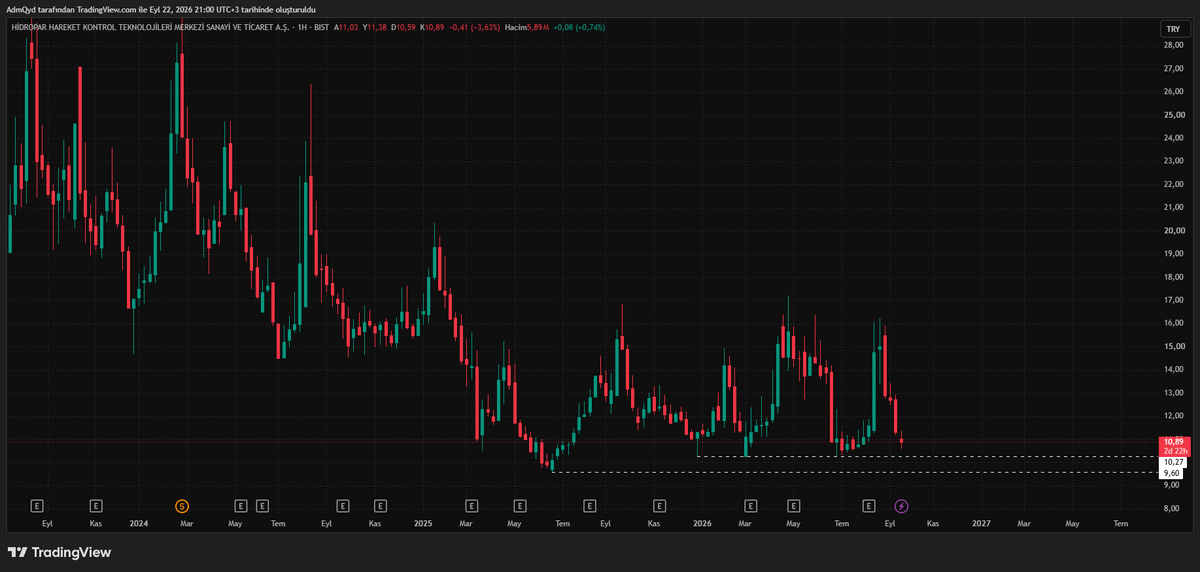Click the 8,00 price axis label
This screenshot has width=1200, height=572.
1173,508
